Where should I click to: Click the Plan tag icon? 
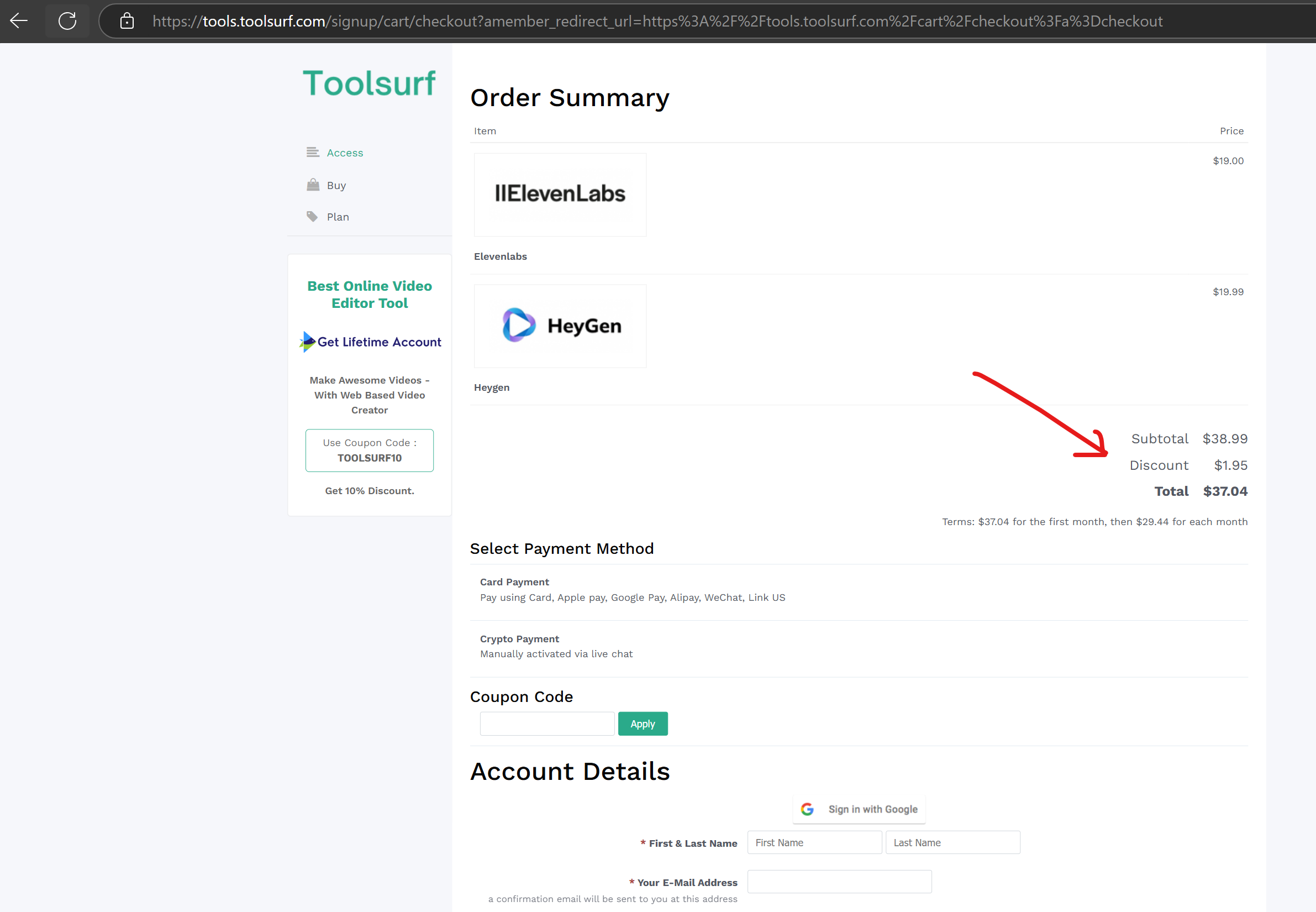pos(312,217)
